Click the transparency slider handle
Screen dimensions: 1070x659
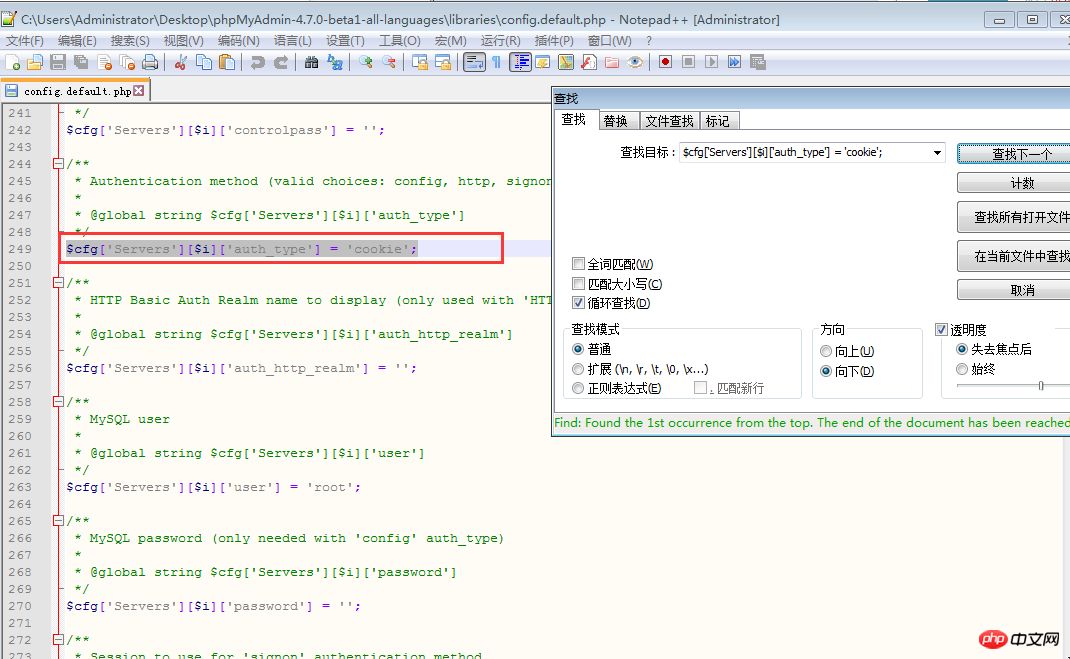1041,385
